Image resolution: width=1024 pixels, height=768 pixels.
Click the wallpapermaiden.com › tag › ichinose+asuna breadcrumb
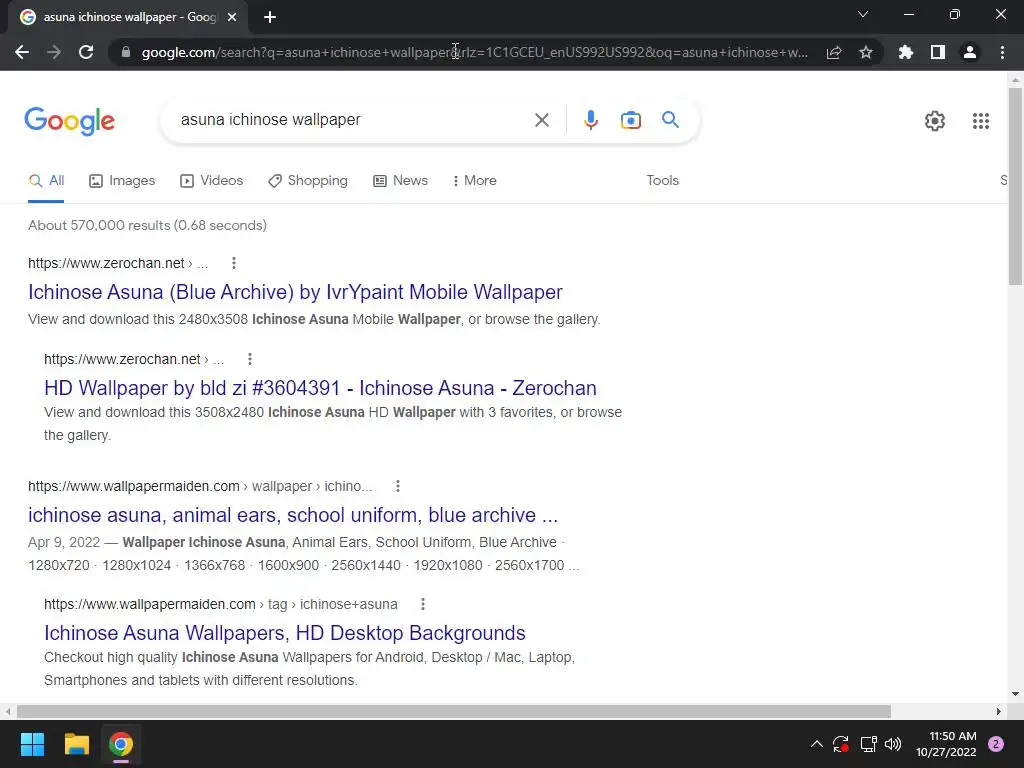(x=221, y=604)
